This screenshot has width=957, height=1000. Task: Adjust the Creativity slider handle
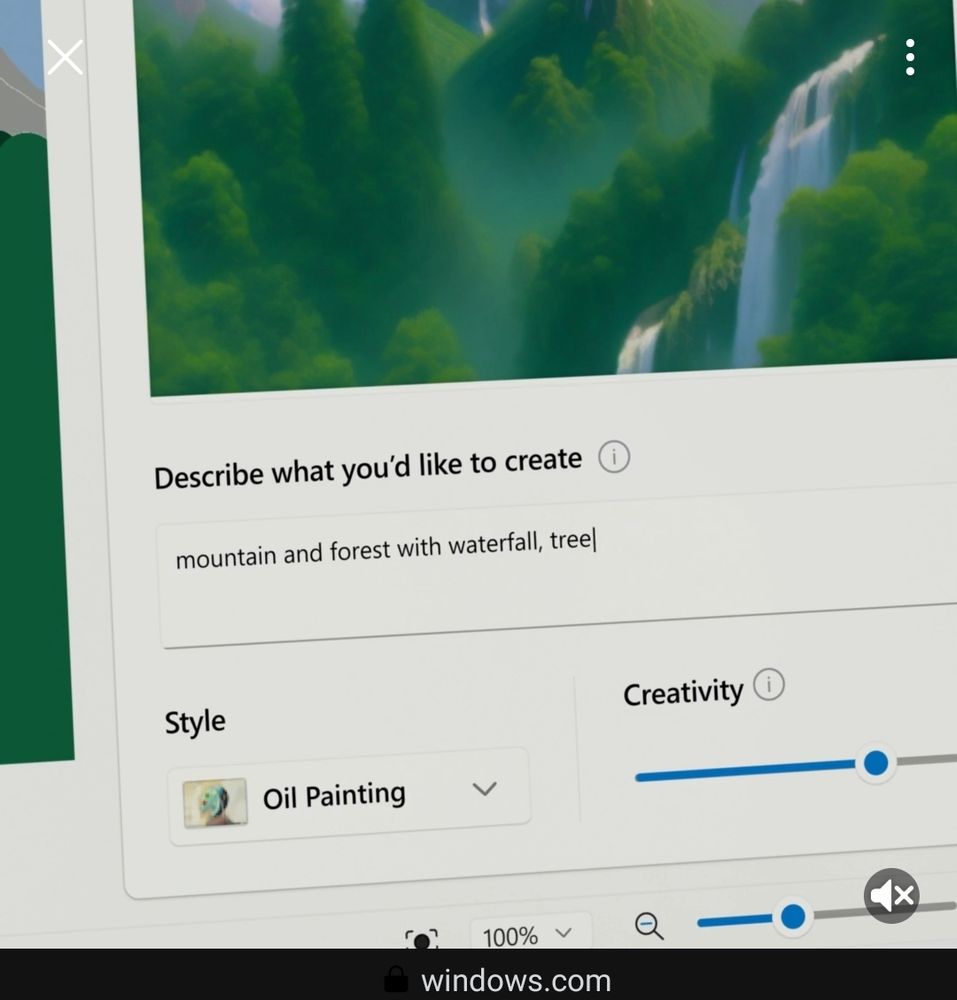(875, 763)
